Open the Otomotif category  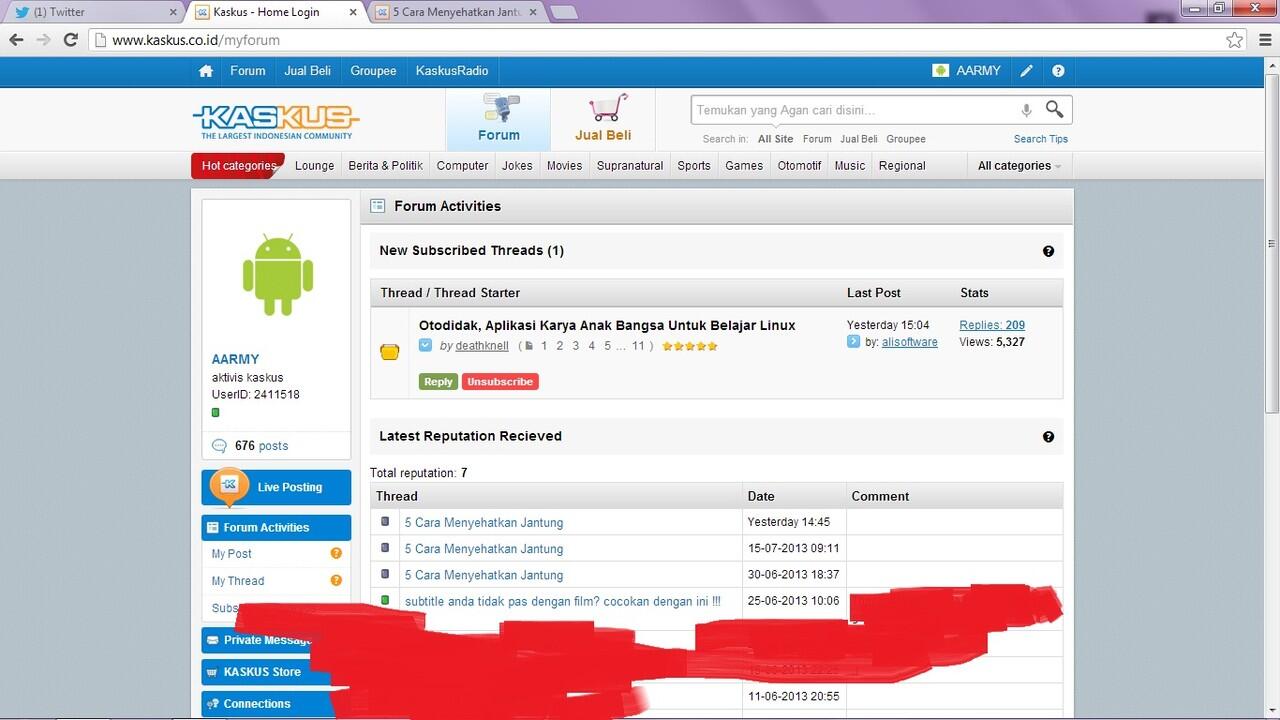click(x=799, y=166)
